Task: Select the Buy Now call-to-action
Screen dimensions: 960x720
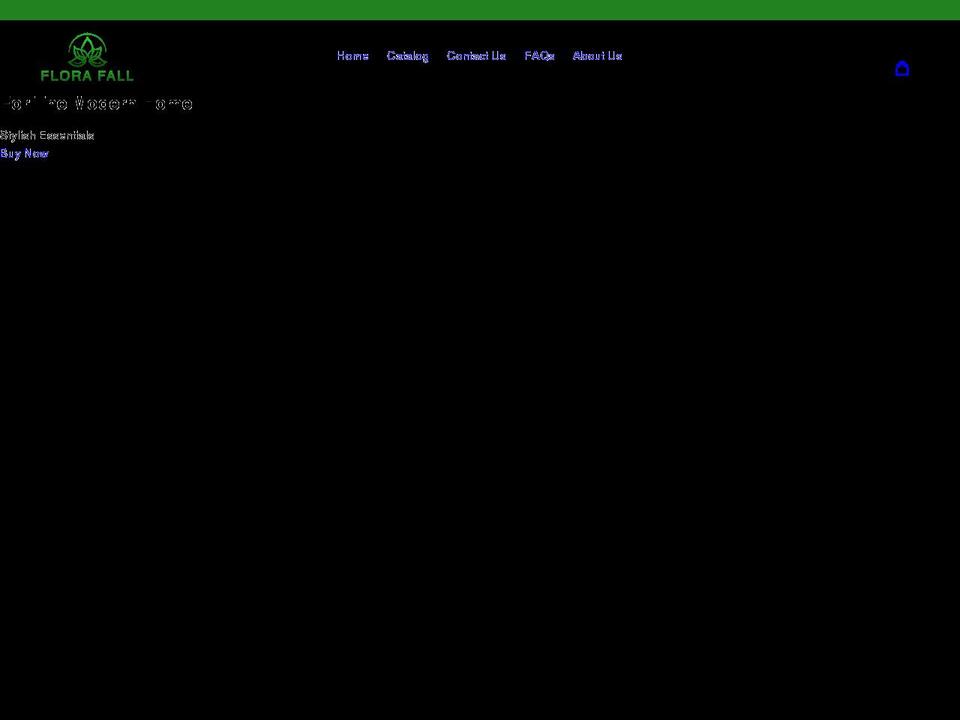Action: click(x=24, y=153)
